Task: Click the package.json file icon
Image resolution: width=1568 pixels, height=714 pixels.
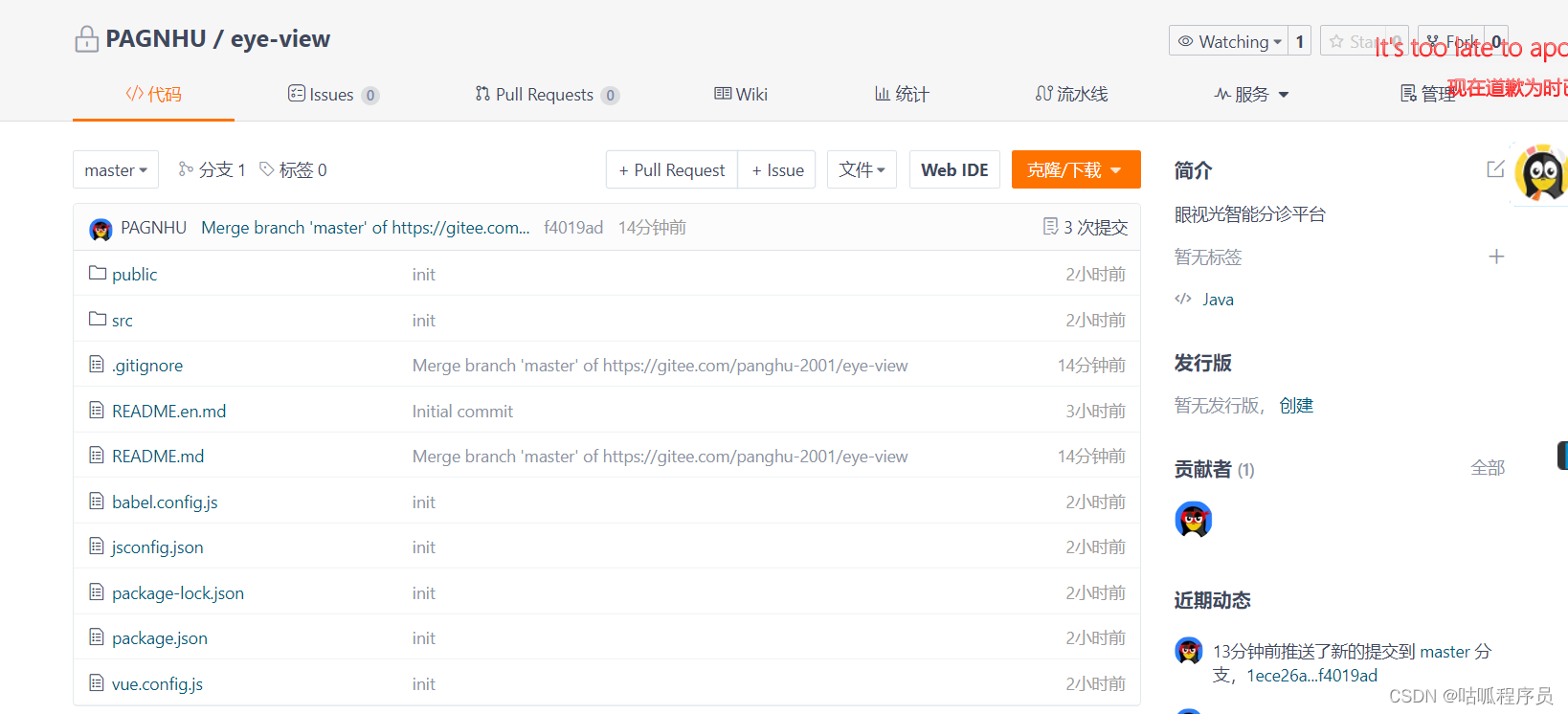Action: point(97,636)
